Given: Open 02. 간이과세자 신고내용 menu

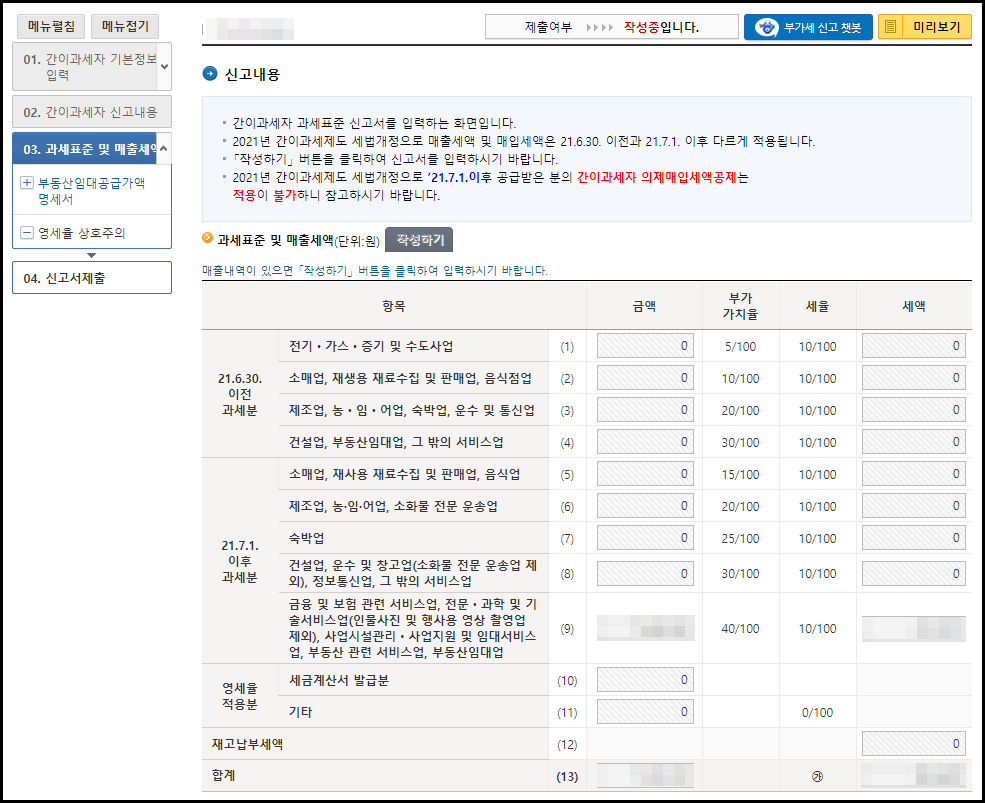Looking at the screenshot, I should 92,112.
